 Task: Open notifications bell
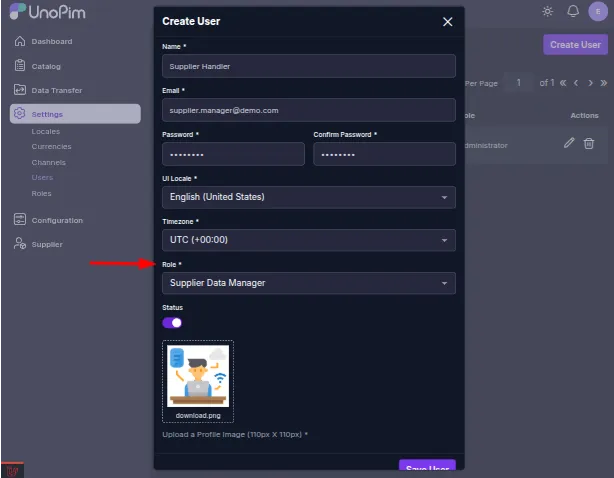573,11
